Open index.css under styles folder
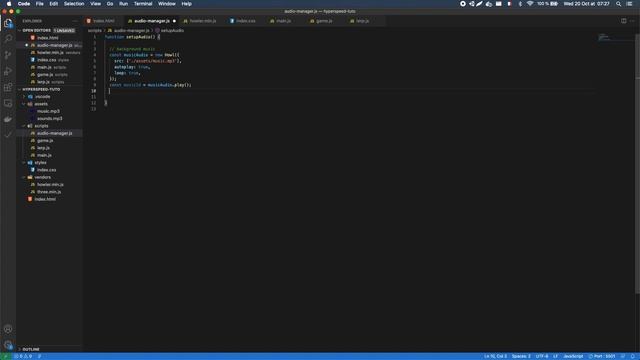 [47, 170]
